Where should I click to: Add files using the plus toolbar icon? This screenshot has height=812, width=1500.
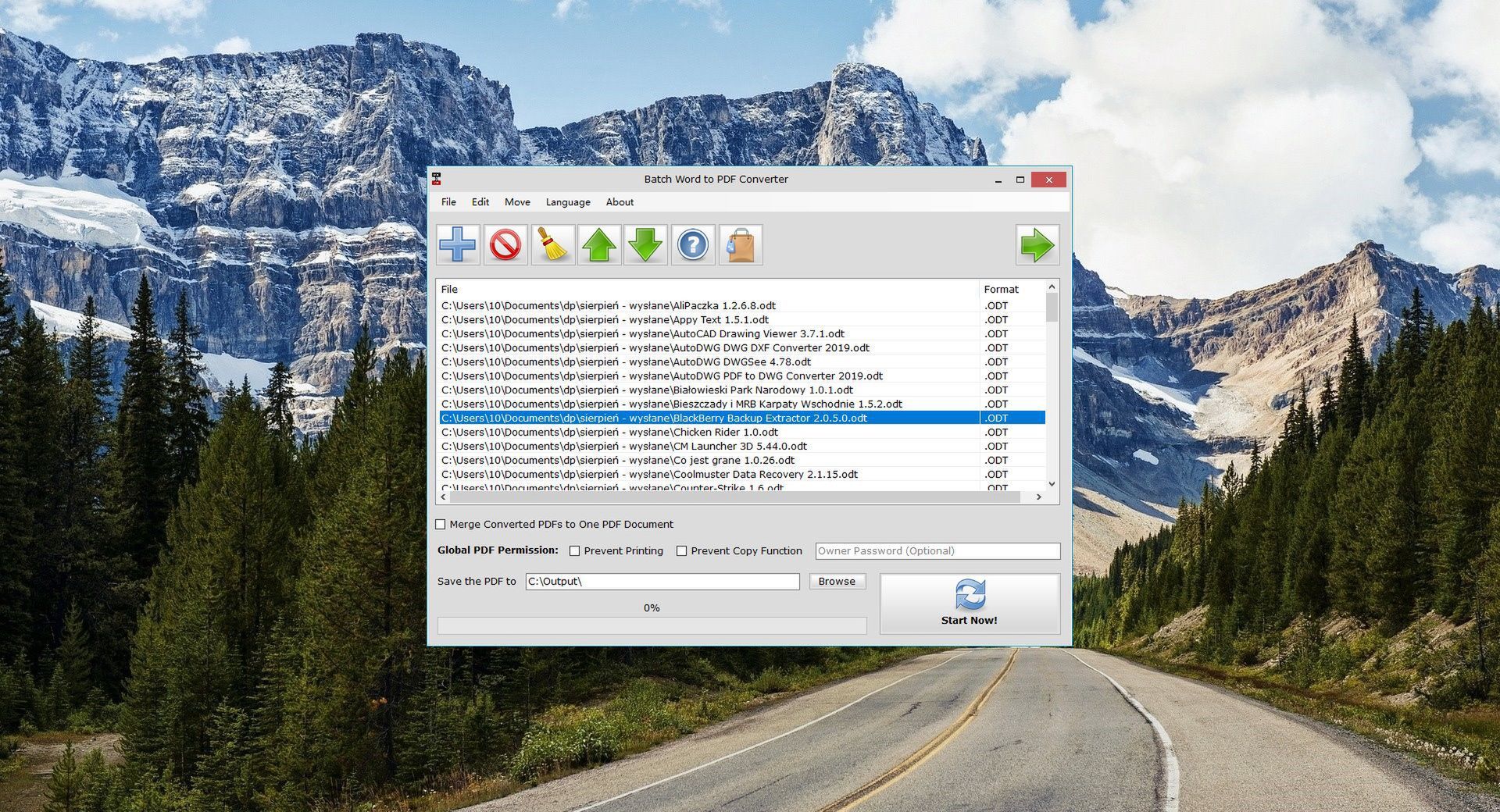(457, 244)
